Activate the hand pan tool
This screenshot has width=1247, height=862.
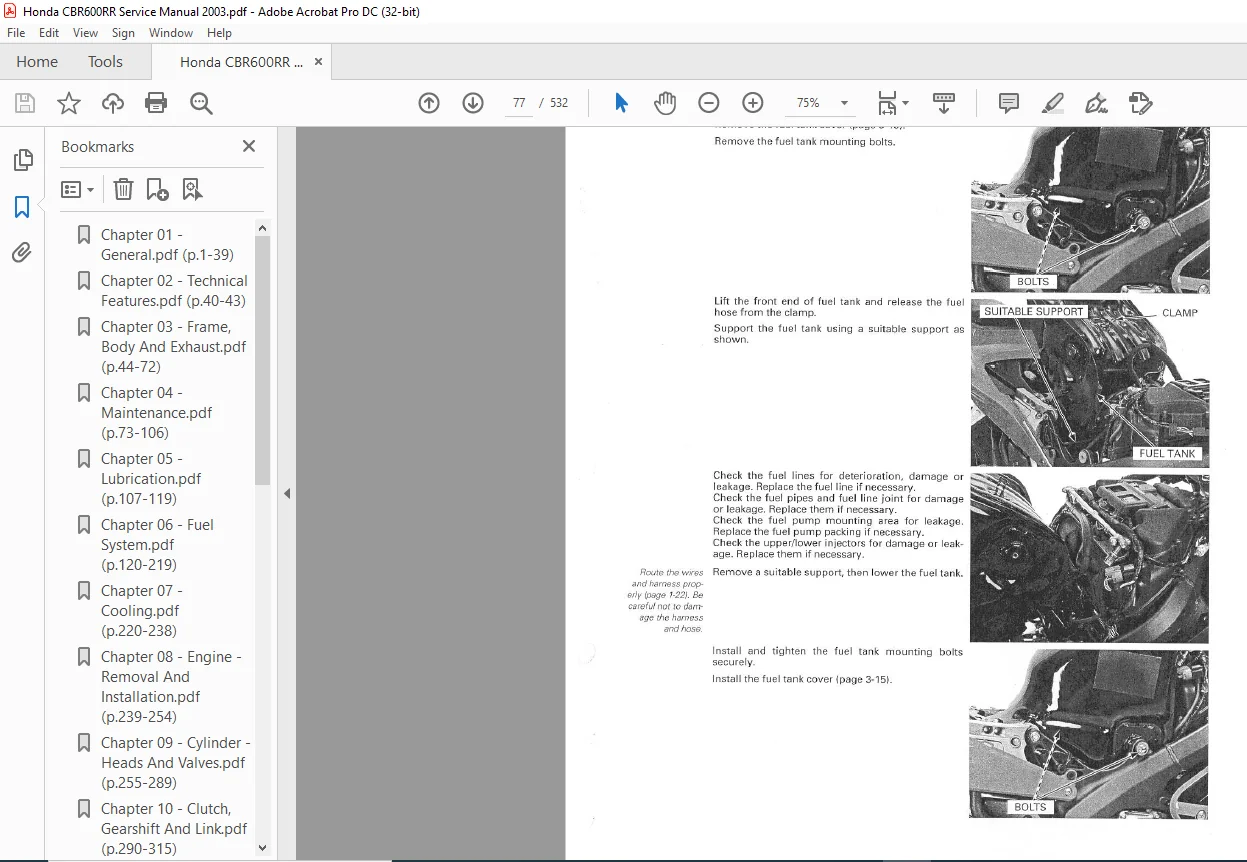click(x=665, y=103)
